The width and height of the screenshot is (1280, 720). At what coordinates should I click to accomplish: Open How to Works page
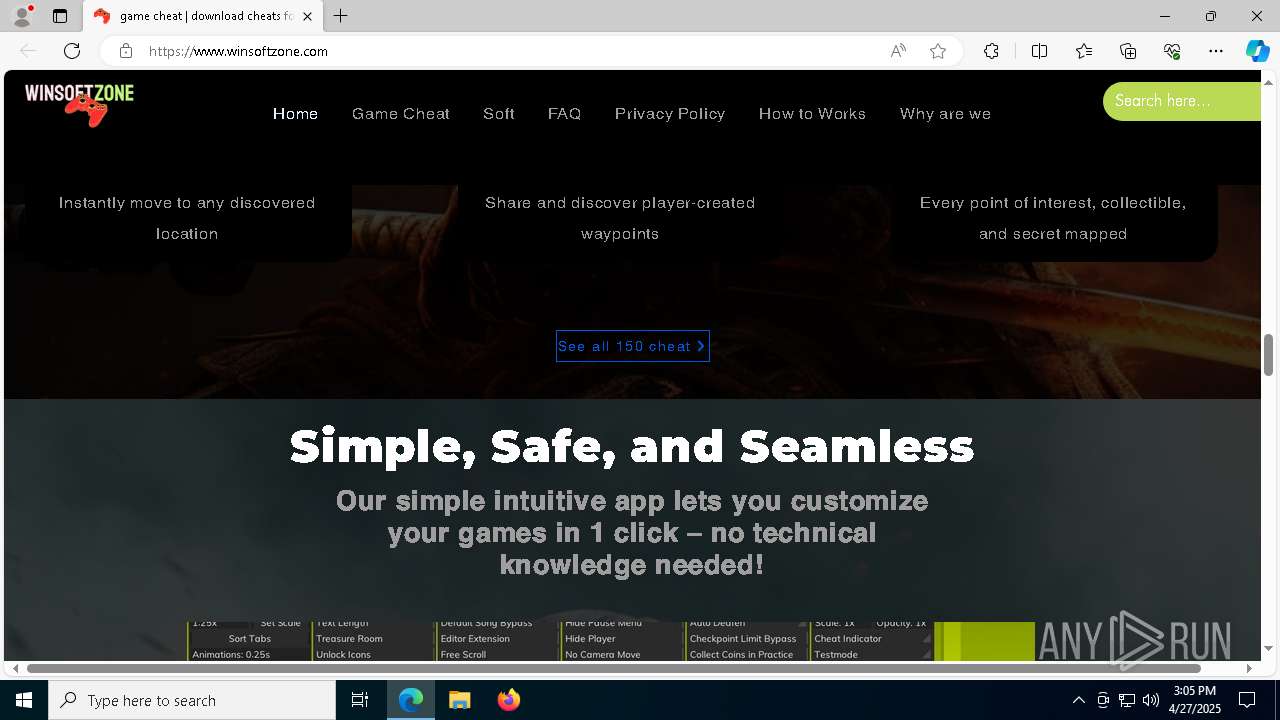pos(812,114)
